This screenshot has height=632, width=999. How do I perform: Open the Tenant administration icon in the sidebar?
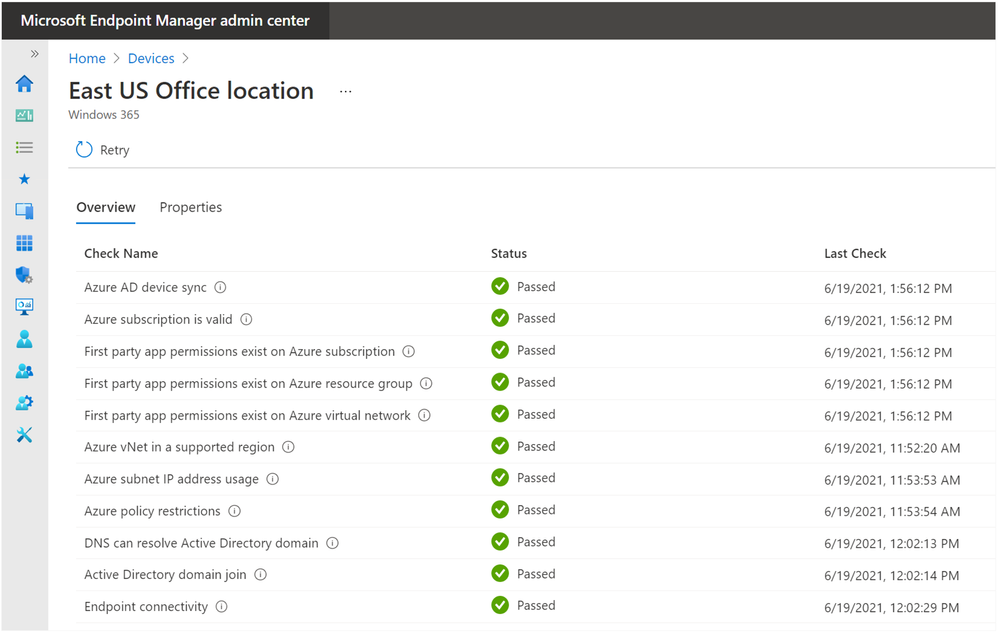(24, 403)
